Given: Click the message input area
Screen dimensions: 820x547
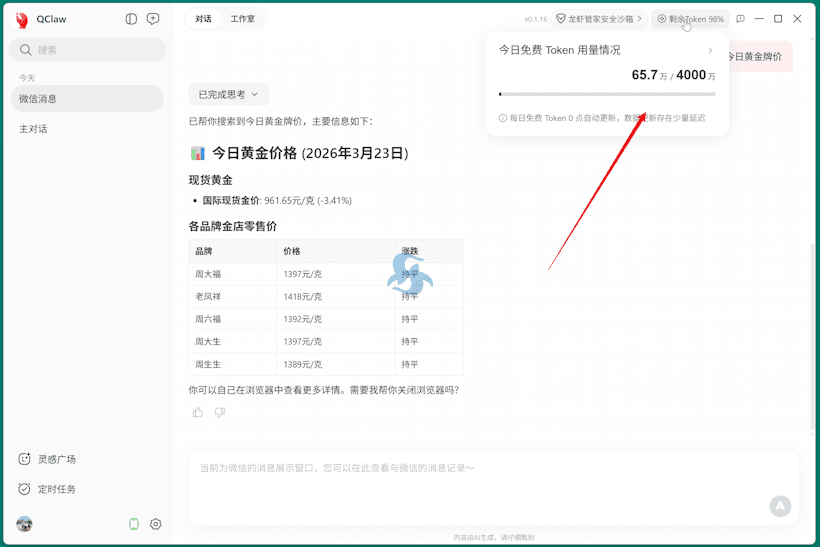Looking at the screenshot, I should (x=494, y=487).
